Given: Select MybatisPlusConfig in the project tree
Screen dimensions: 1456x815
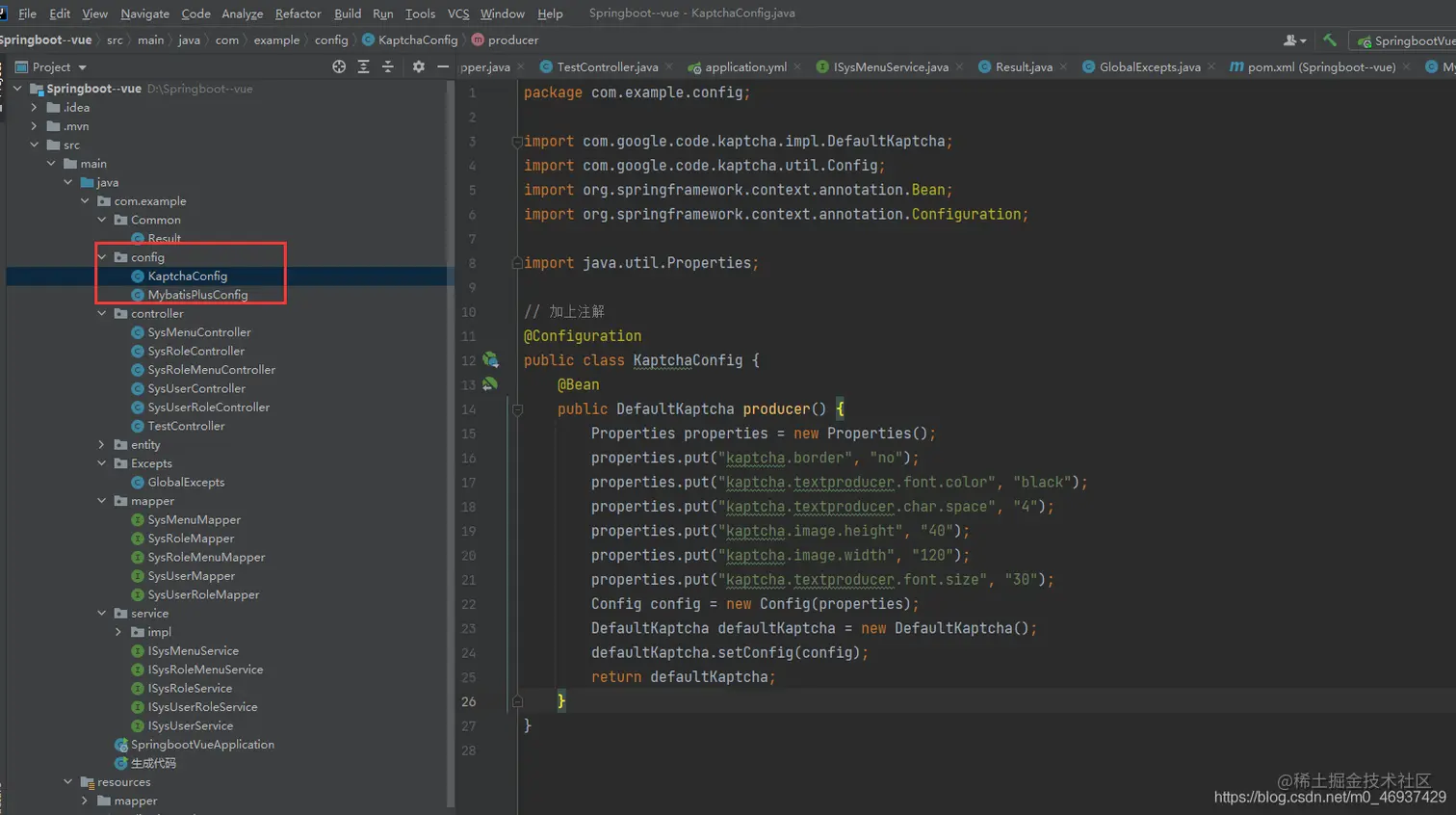Looking at the screenshot, I should click(x=197, y=295).
